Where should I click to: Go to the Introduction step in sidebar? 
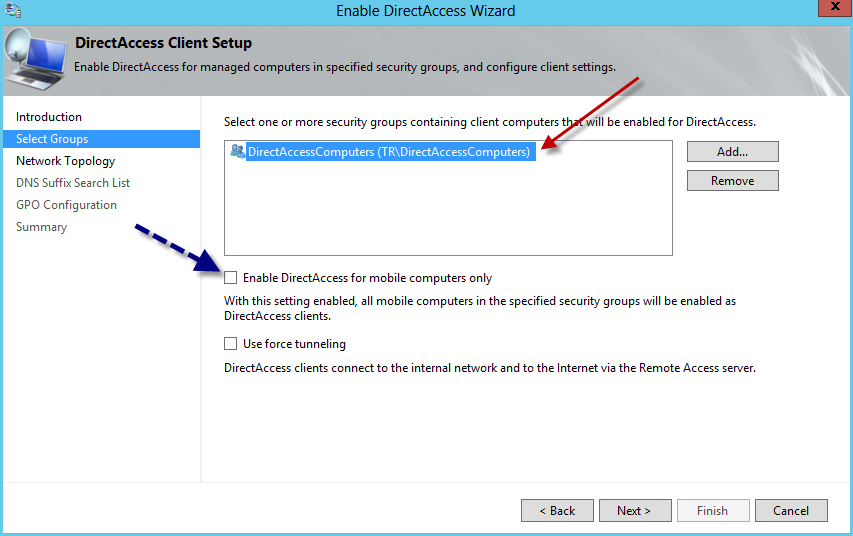tap(49, 117)
